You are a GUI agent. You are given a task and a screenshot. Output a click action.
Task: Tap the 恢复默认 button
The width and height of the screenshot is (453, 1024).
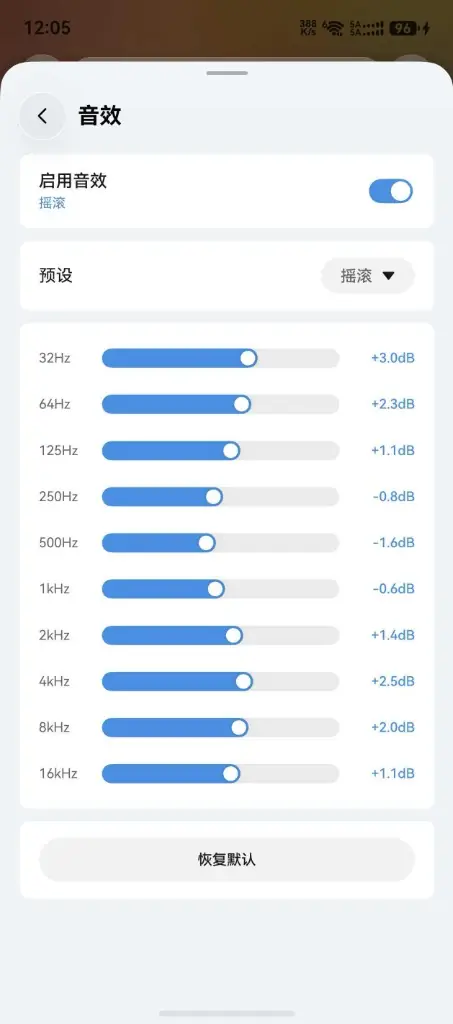point(226,859)
